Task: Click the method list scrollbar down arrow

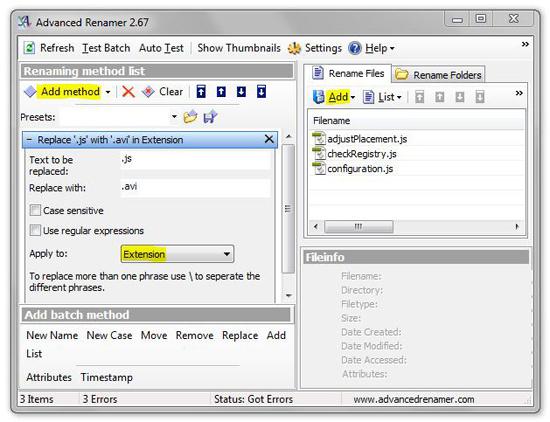Action: pyautogui.click(x=289, y=295)
